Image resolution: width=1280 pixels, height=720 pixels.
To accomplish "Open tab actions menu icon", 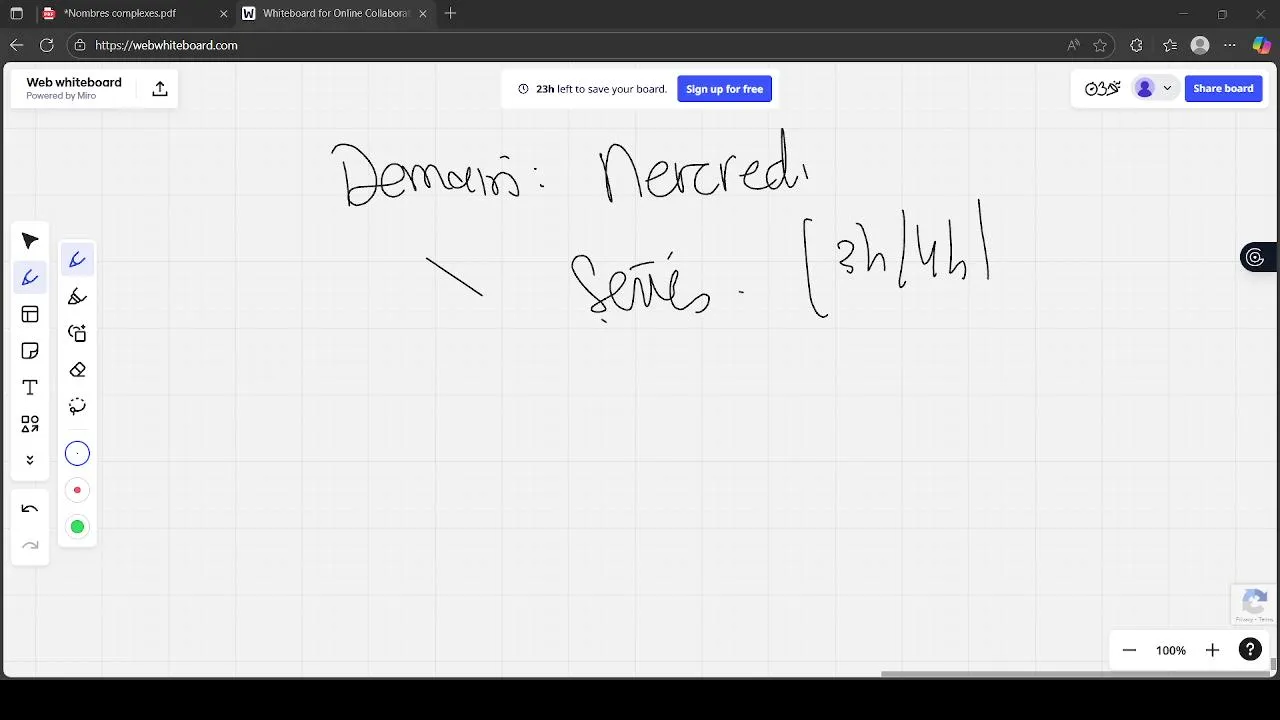I will (16, 13).
